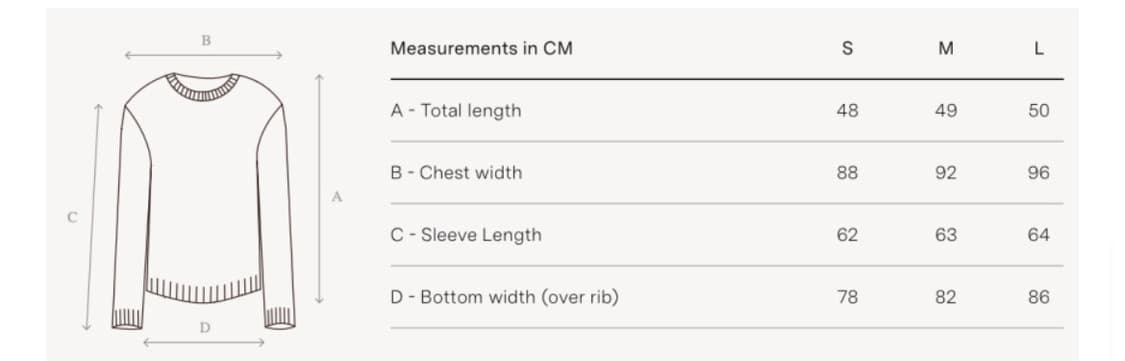This screenshot has height=361, width=1125.
Task: Select the L size column header
Action: 1039,49
